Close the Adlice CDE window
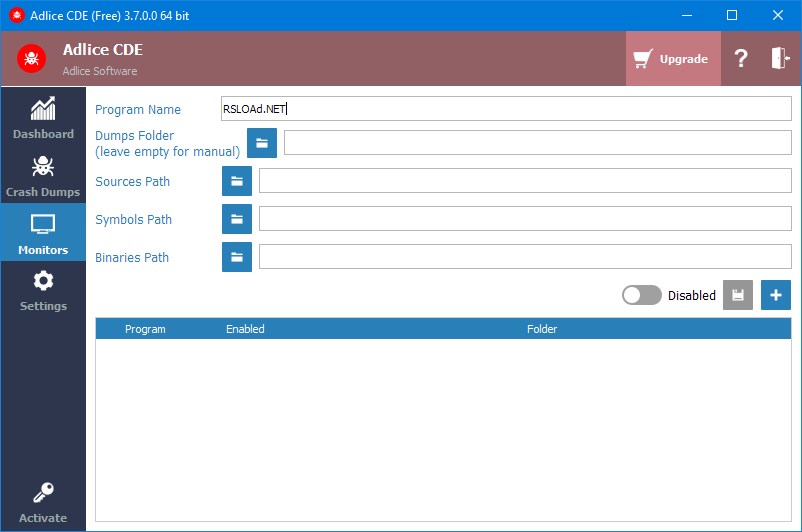This screenshot has width=802, height=532. [x=777, y=15]
